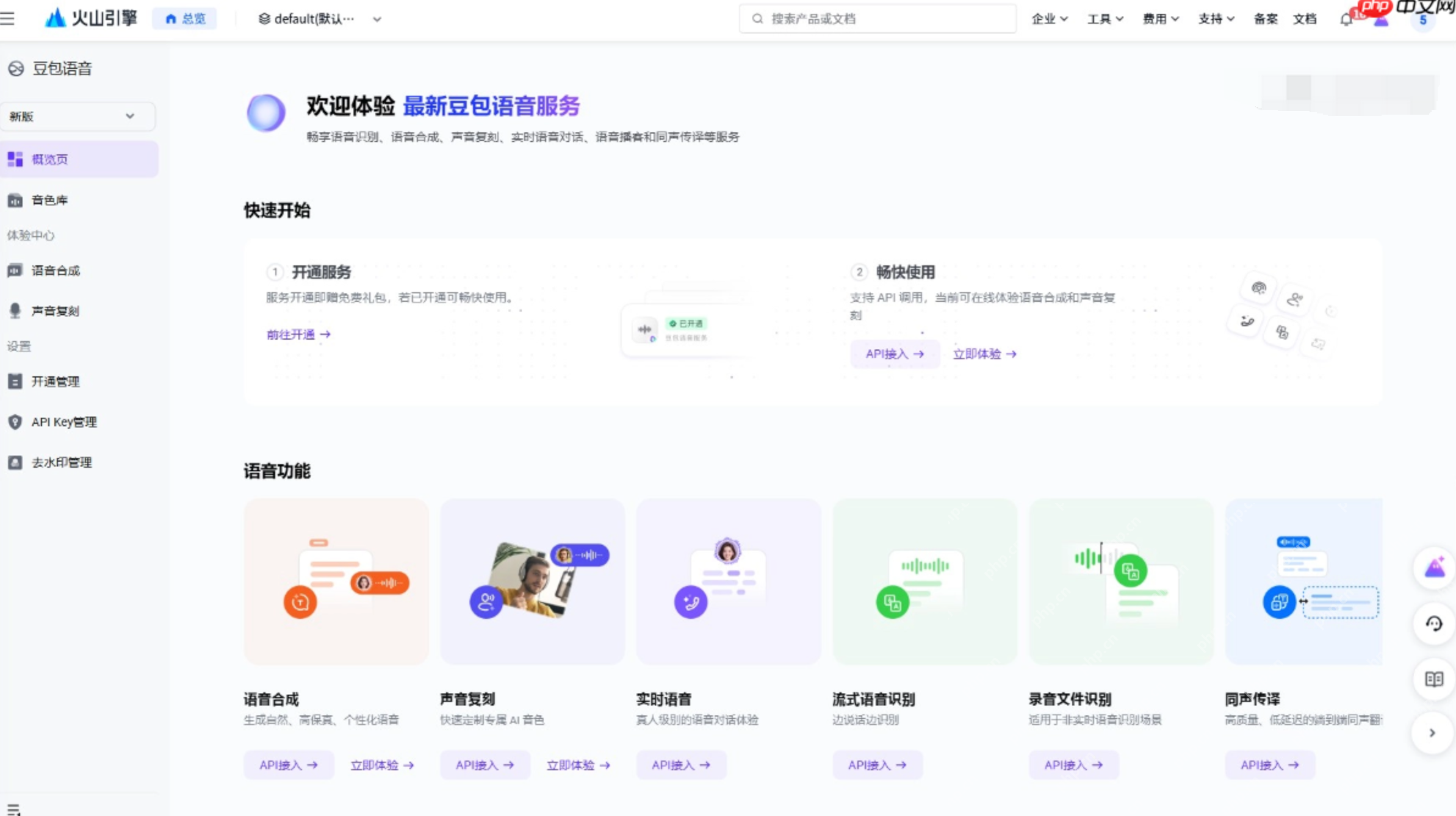
Task: Open the documentation book icon on right edge
Action: click(x=1434, y=679)
